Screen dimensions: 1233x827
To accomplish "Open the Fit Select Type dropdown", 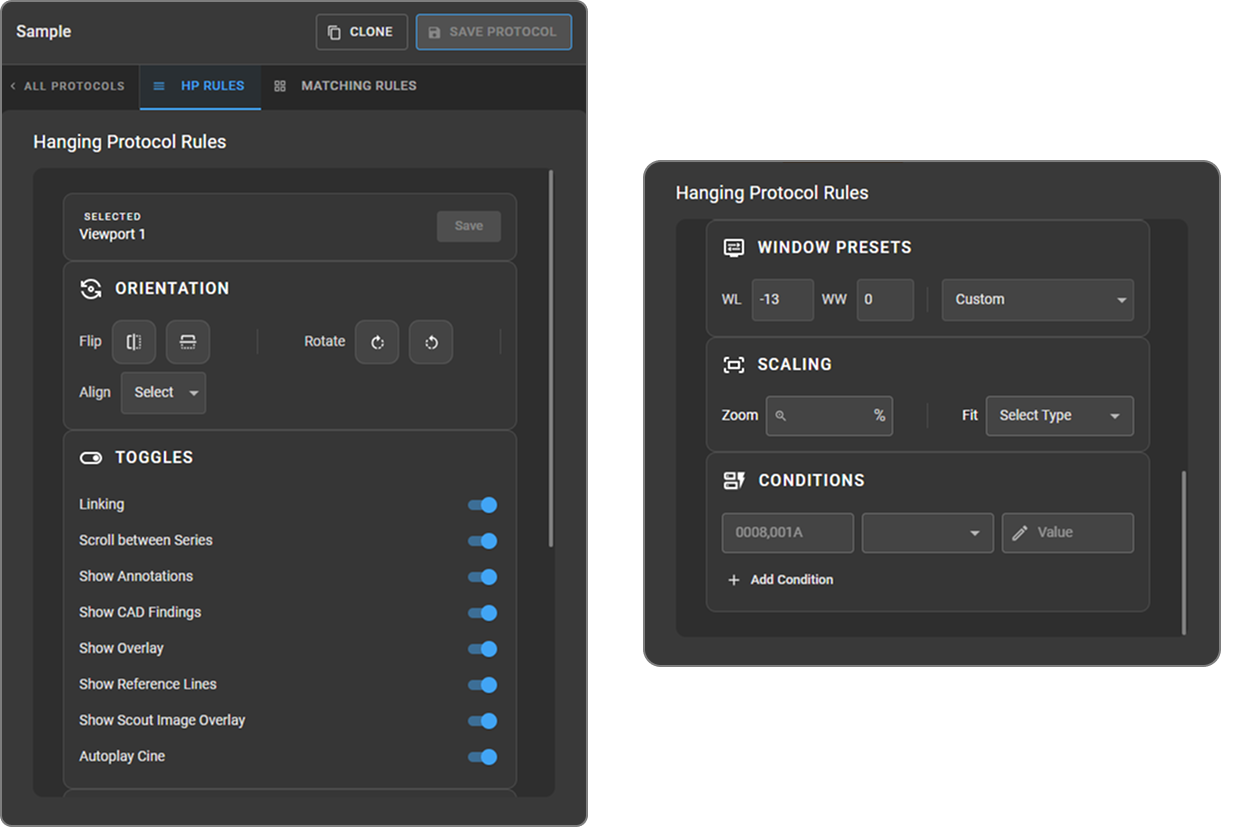I will pos(1060,416).
